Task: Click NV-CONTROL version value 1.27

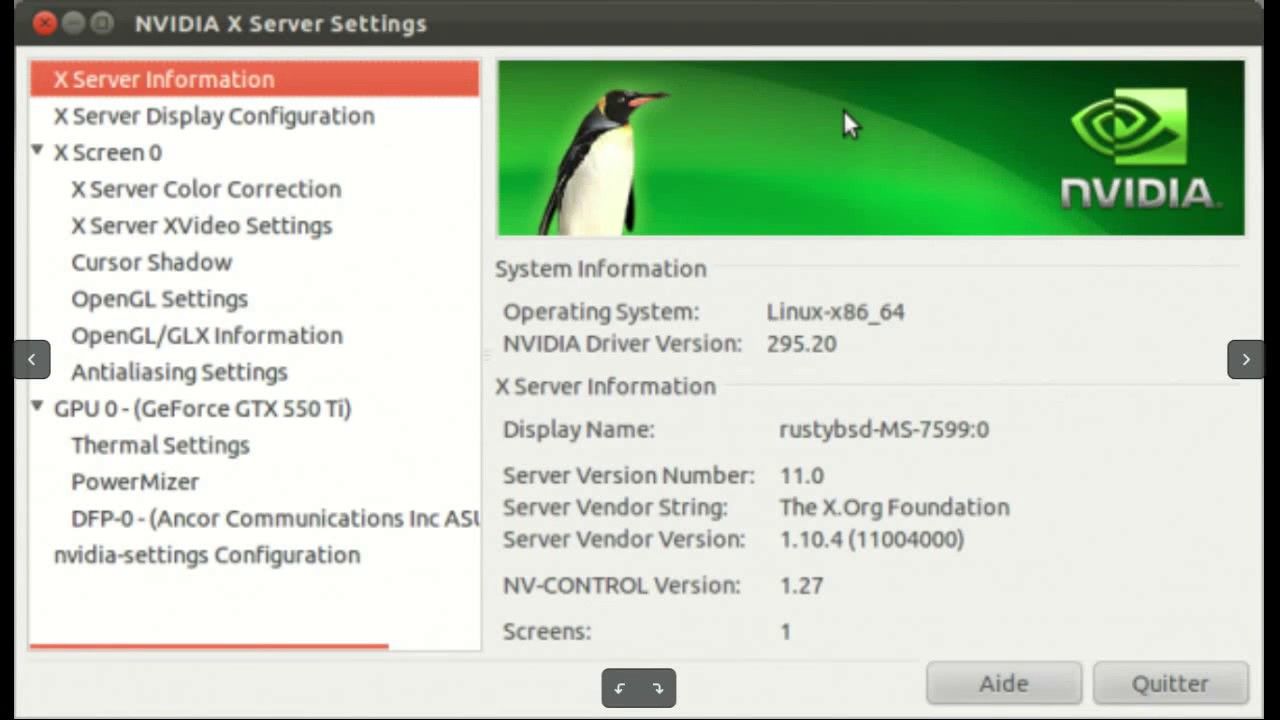Action: pos(802,586)
